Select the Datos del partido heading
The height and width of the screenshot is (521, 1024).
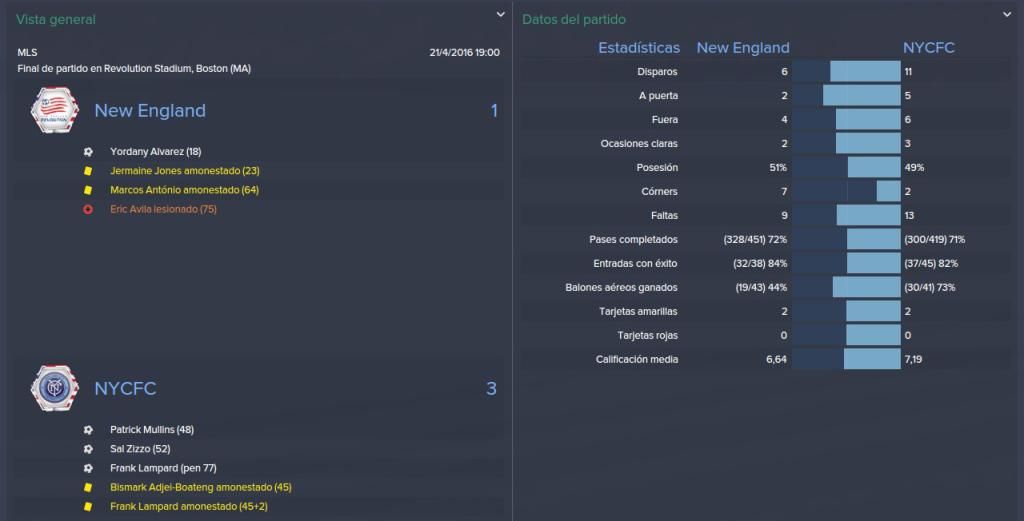coord(573,20)
